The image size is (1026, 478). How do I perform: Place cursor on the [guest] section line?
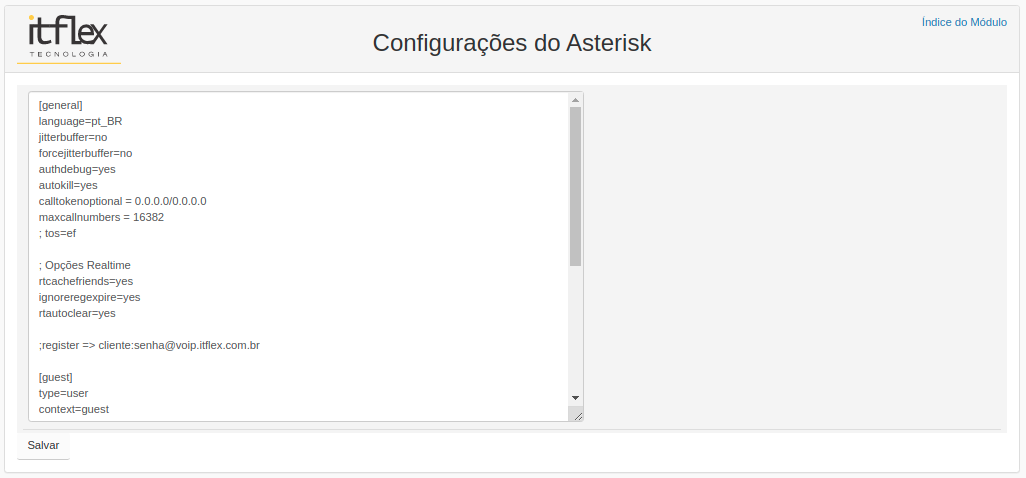[56, 377]
